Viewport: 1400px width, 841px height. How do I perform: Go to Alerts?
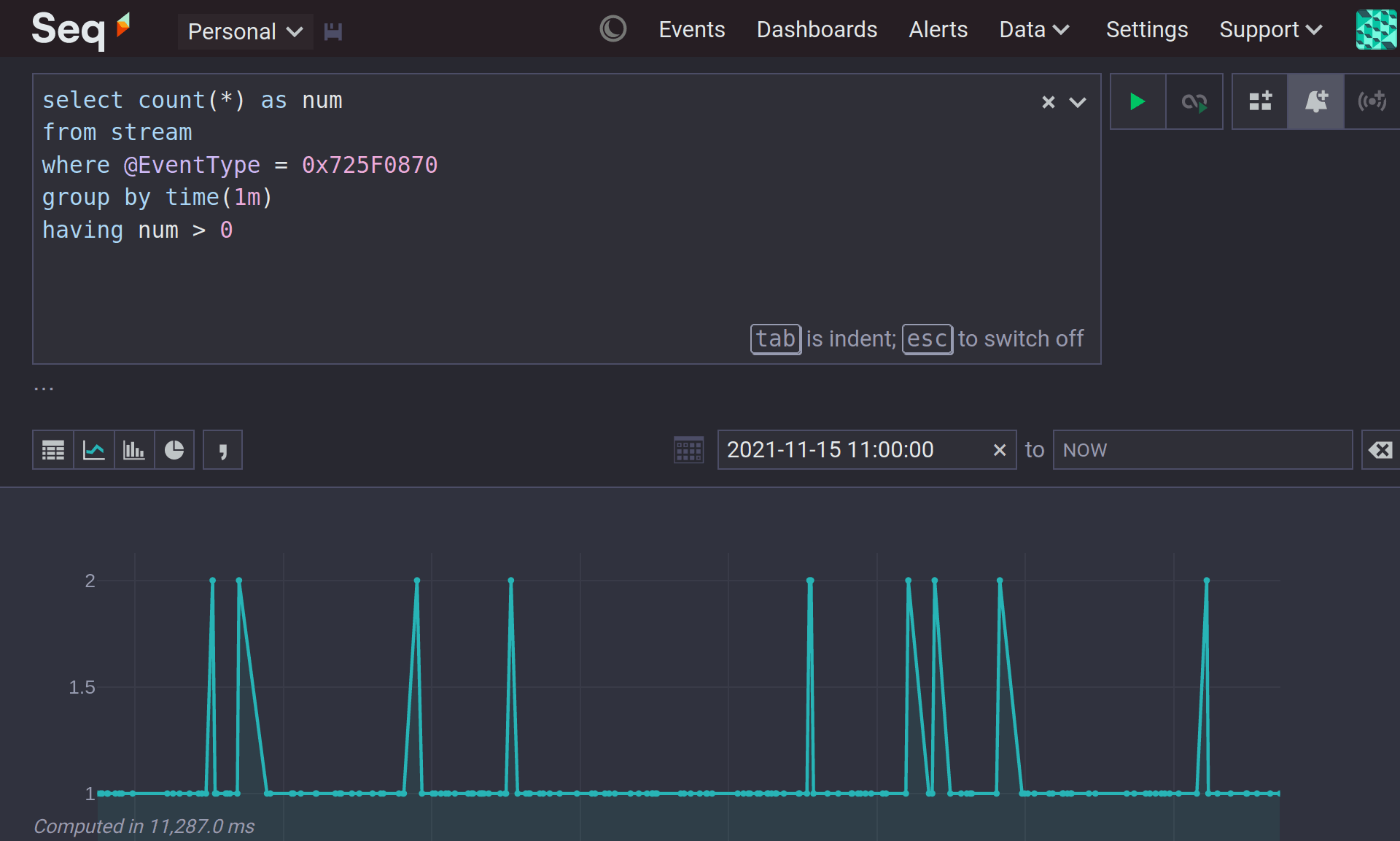tap(938, 29)
